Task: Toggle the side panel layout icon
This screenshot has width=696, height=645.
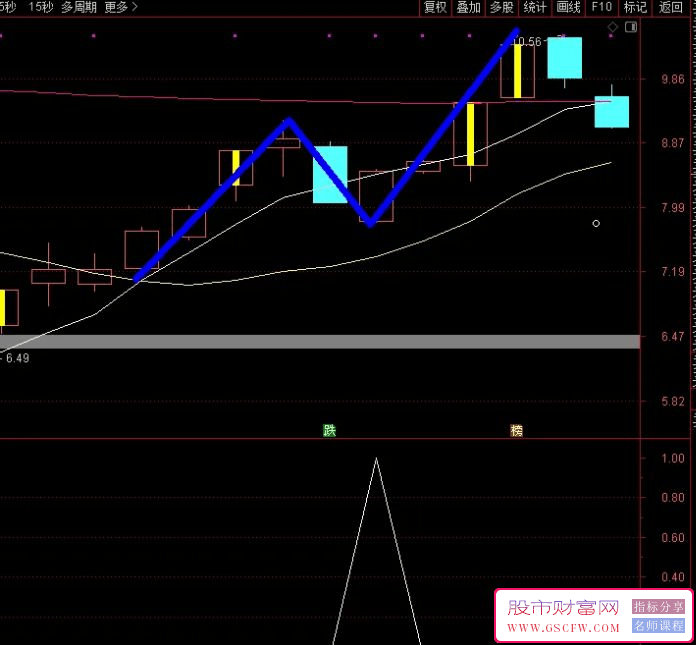Action: pos(631,27)
